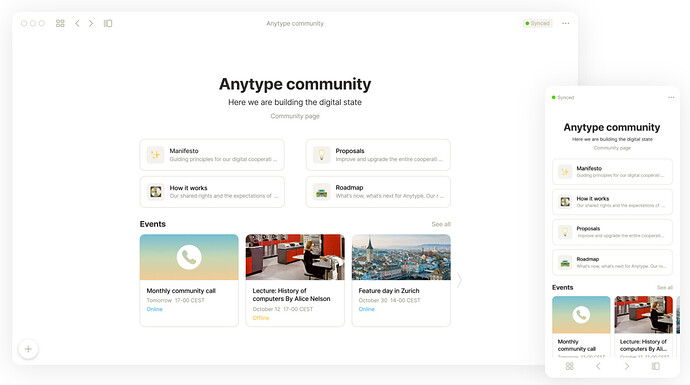Image resolution: width=690 pixels, height=385 pixels.
Task: Open Feature day in Zurich thumbnail
Action: pyautogui.click(x=401, y=257)
